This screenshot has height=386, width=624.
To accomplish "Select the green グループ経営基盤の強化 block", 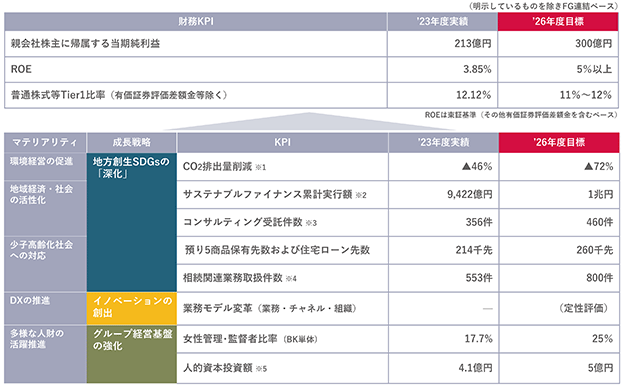I will pos(132,354).
